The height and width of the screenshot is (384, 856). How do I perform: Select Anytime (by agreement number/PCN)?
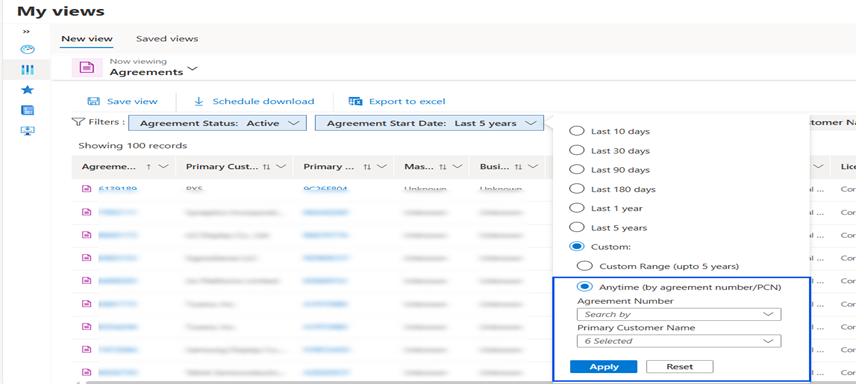click(585, 286)
